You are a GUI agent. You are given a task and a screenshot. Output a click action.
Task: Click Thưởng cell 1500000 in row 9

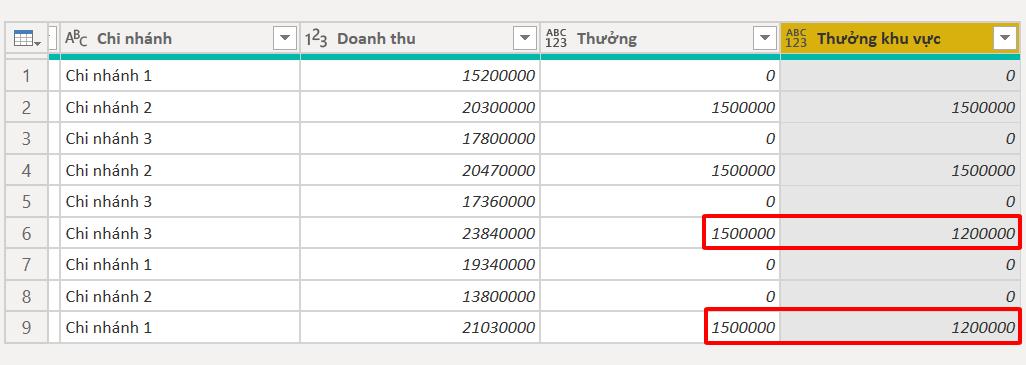660,327
